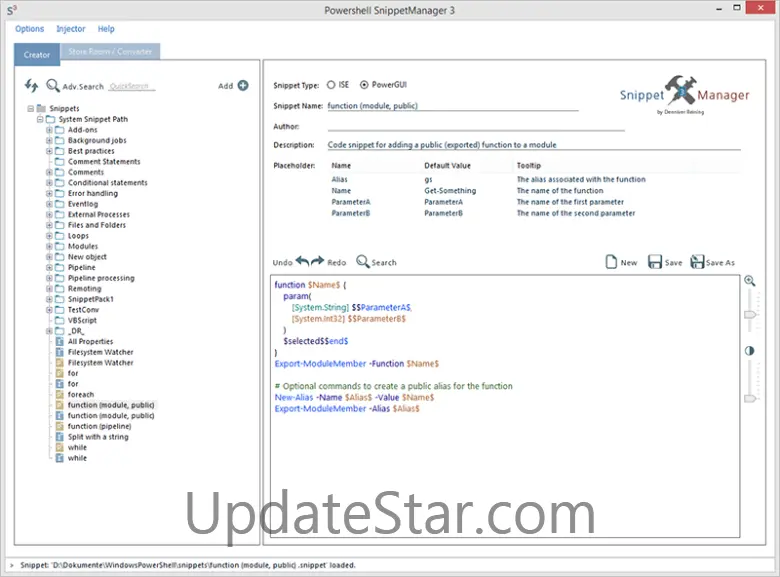Screen dimensions: 780x577
Task: Click the contrast half-circle icon
Action: click(750, 351)
